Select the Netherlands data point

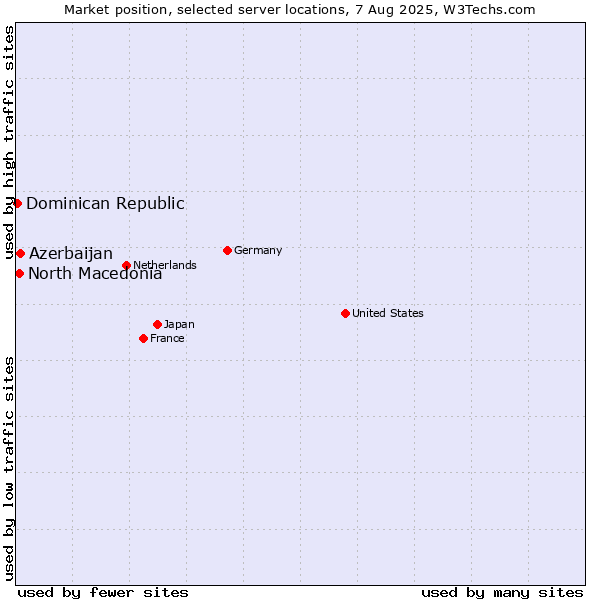click(x=126, y=265)
